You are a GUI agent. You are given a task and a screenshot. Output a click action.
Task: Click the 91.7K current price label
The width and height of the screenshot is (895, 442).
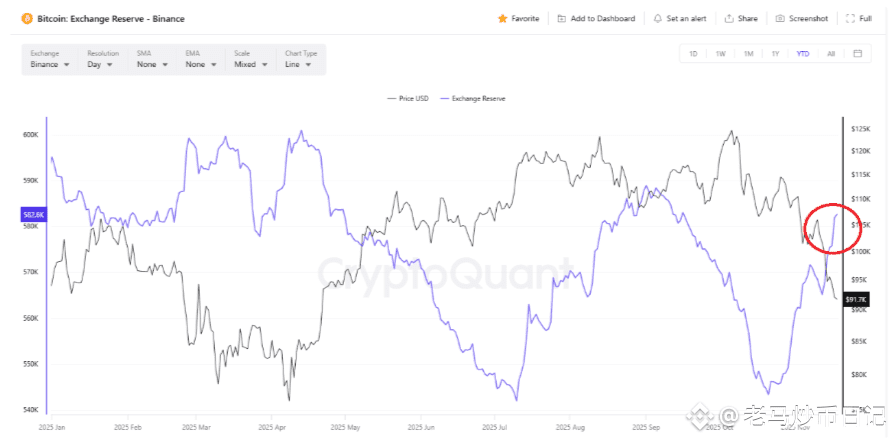pyautogui.click(x=855, y=299)
